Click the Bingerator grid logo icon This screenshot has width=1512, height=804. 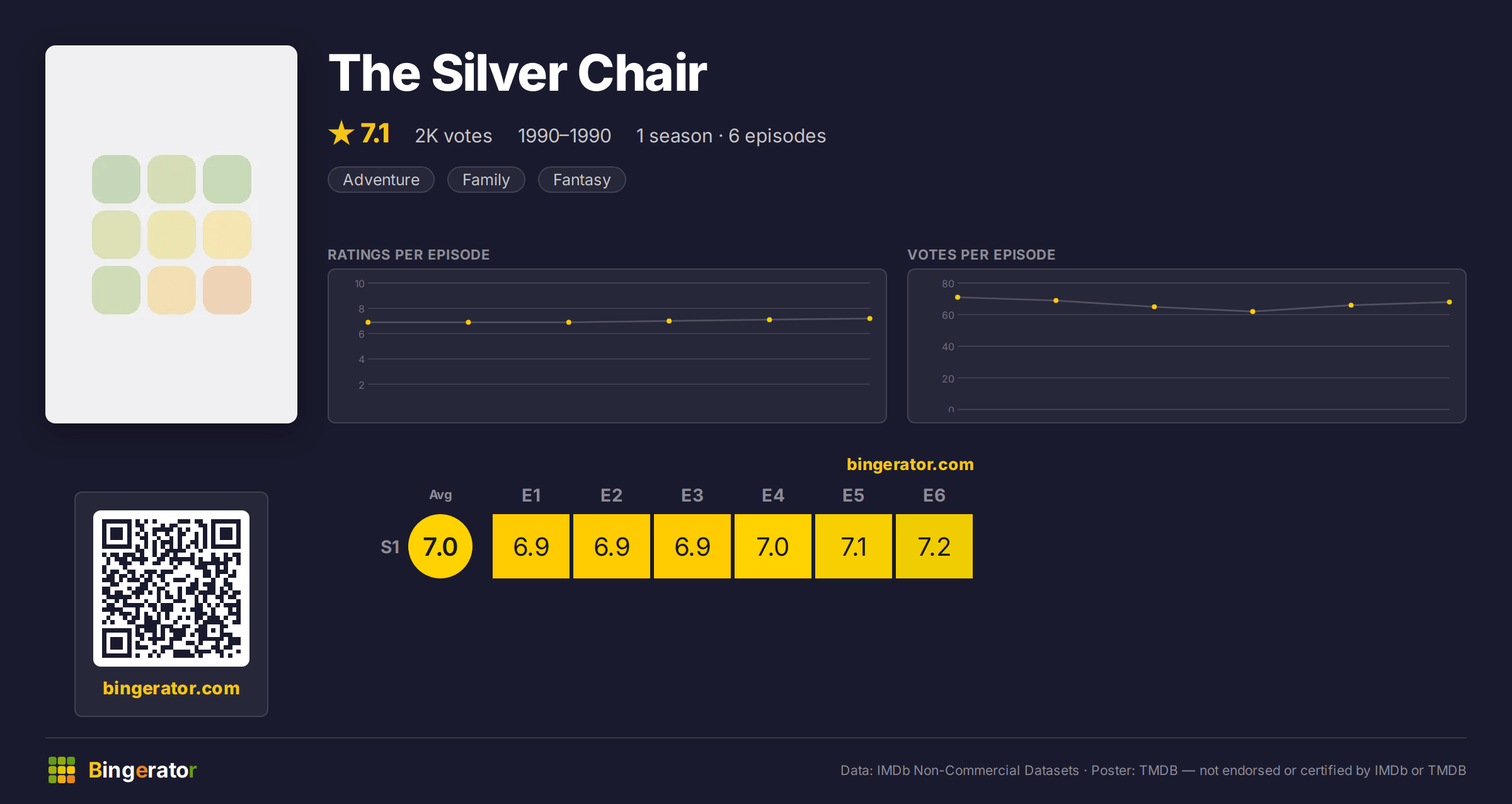point(62,770)
